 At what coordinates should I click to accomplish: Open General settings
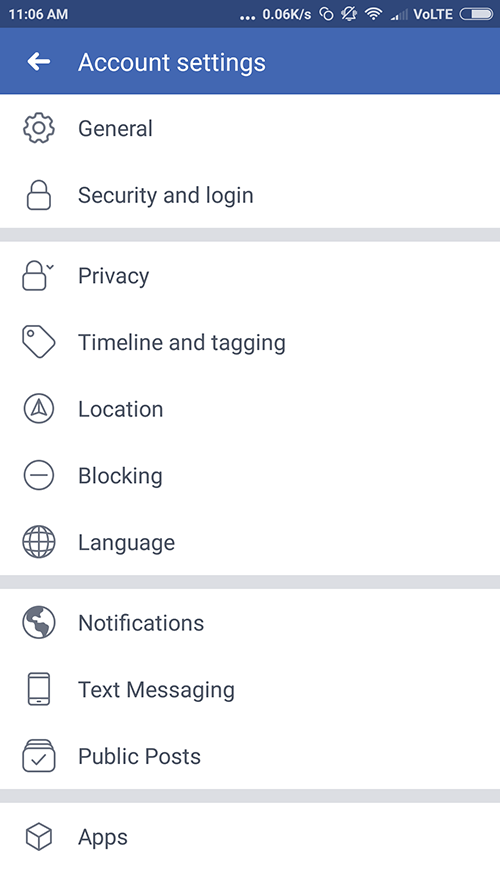click(x=250, y=128)
